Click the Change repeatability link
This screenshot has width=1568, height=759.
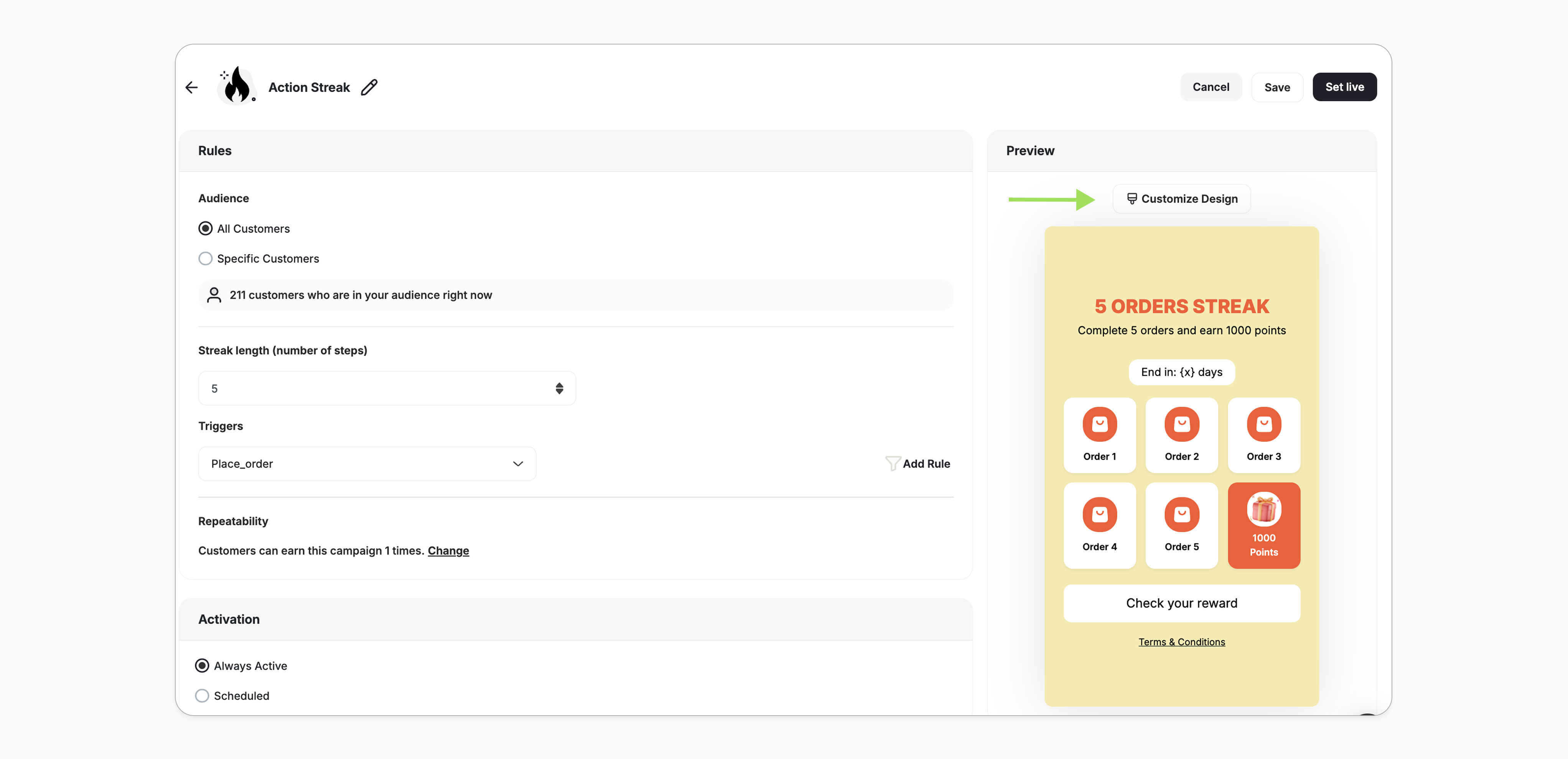pos(448,551)
